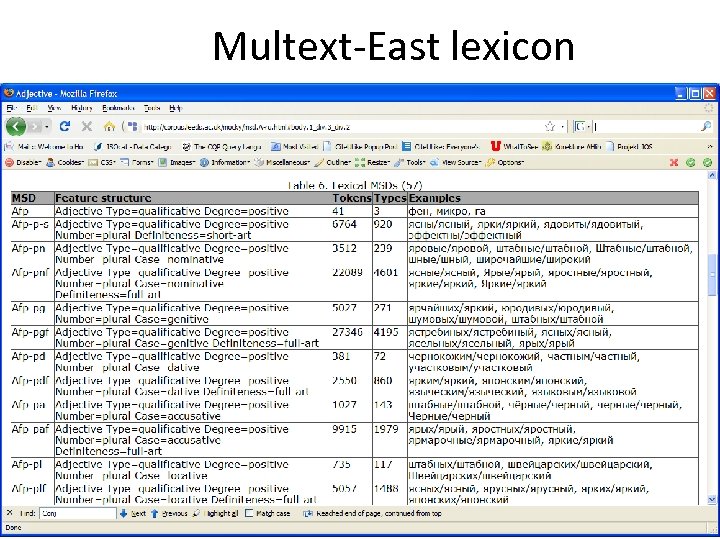The width and height of the screenshot is (720, 540).
Task: Open the Information menu in developer toolbar
Action: (225, 163)
